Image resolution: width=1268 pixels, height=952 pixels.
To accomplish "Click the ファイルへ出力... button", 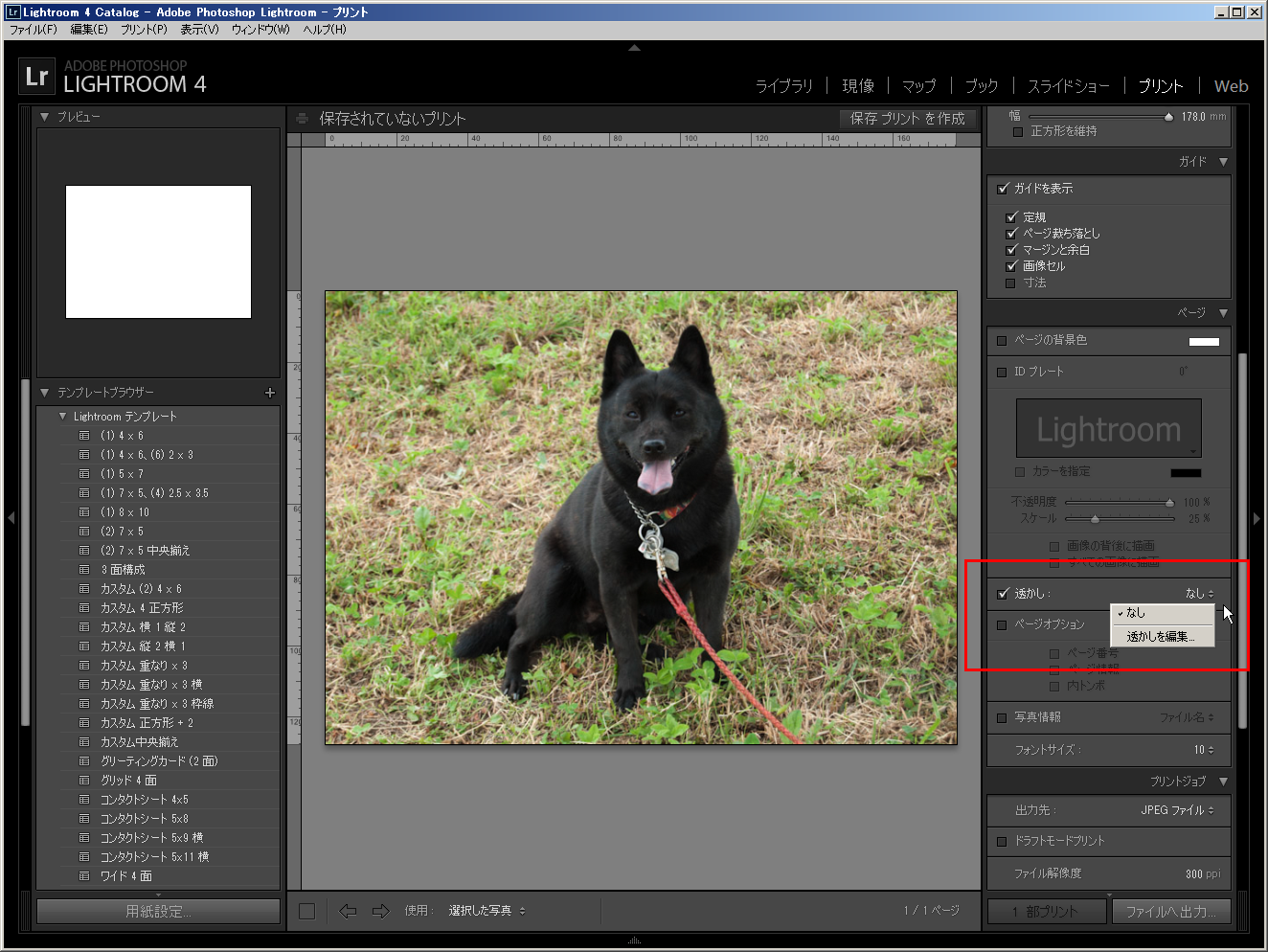I will (1170, 912).
